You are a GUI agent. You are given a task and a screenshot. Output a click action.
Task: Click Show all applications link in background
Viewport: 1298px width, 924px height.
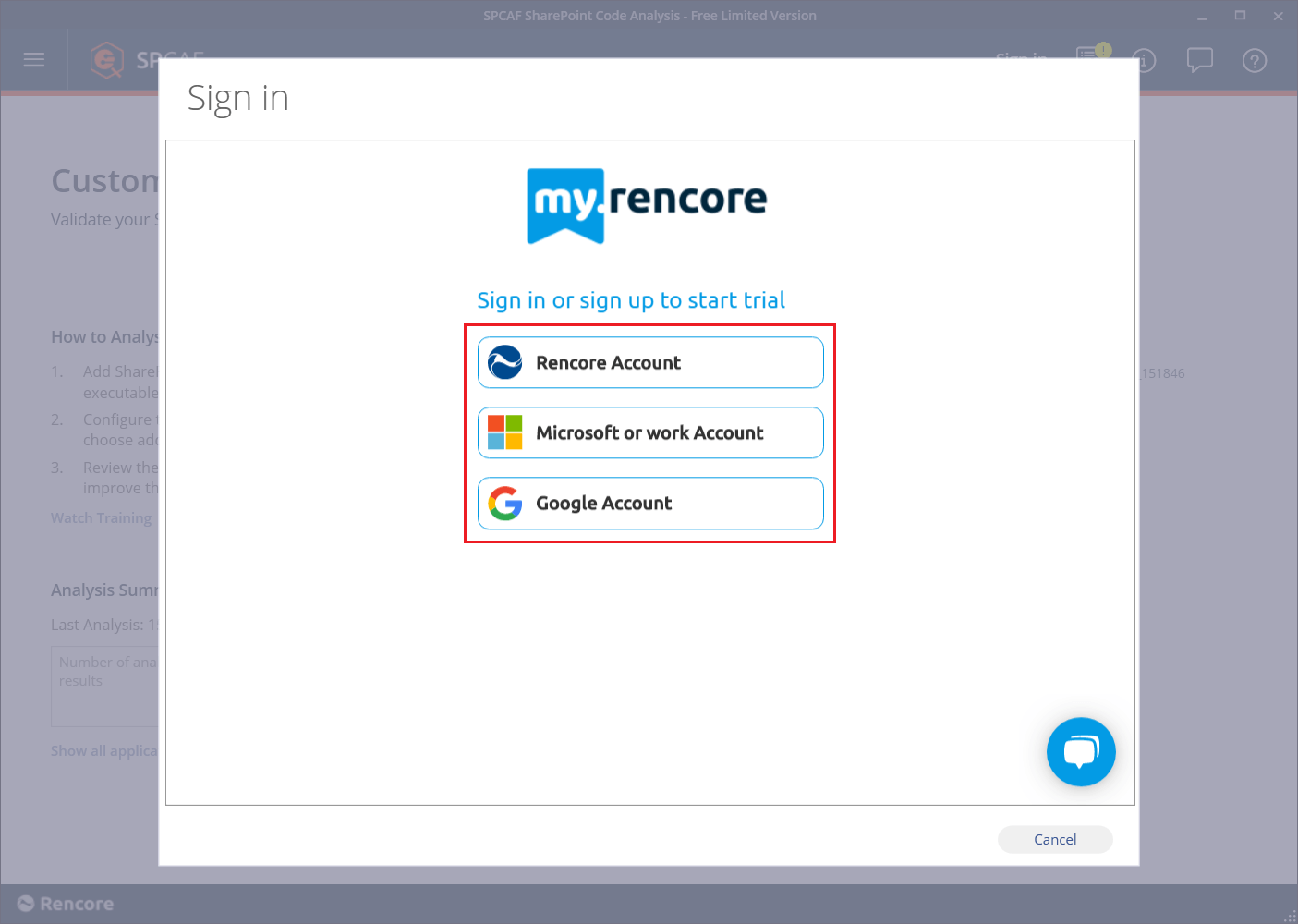(x=104, y=751)
